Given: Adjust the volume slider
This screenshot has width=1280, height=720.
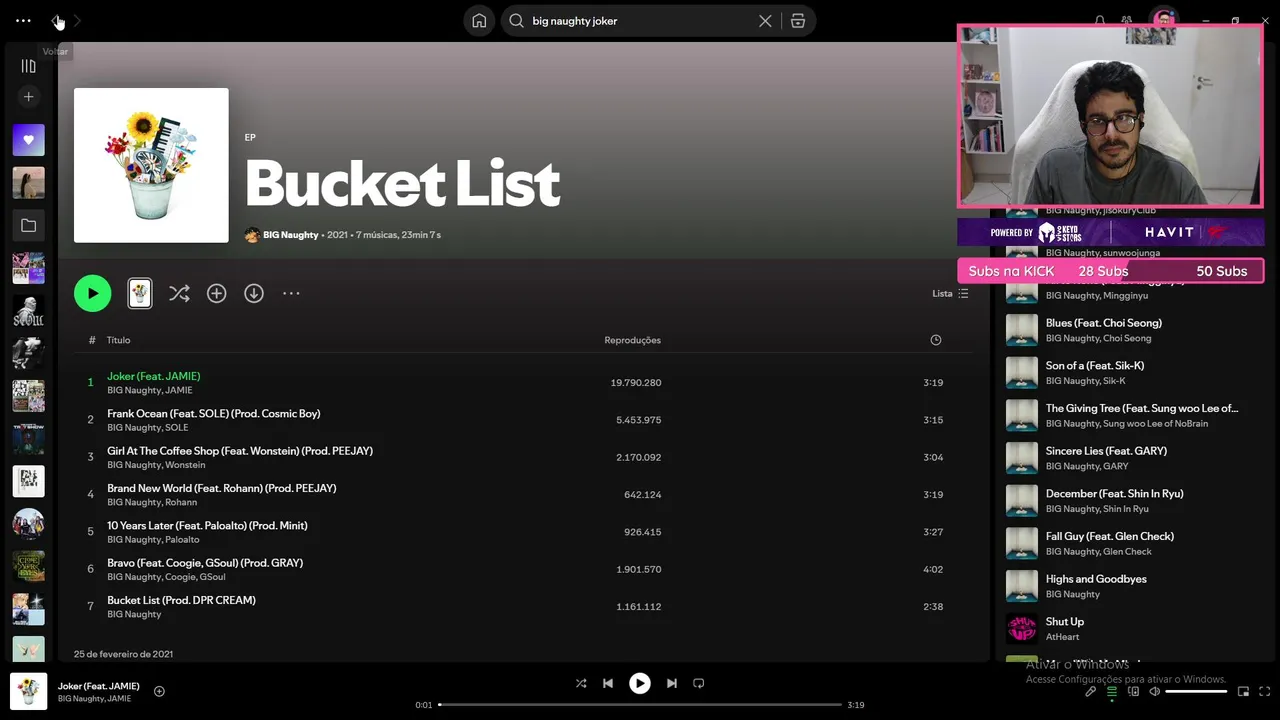Looking at the screenshot, I should coord(1196,691).
